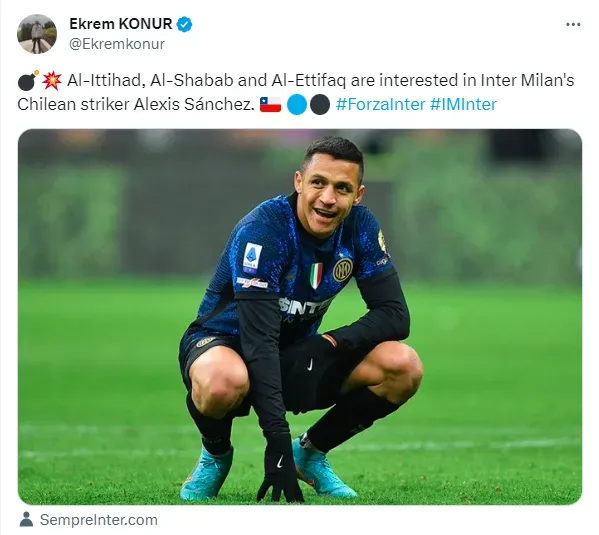
Task: Open the SempreInter.com tagged account
Action: tap(99, 520)
